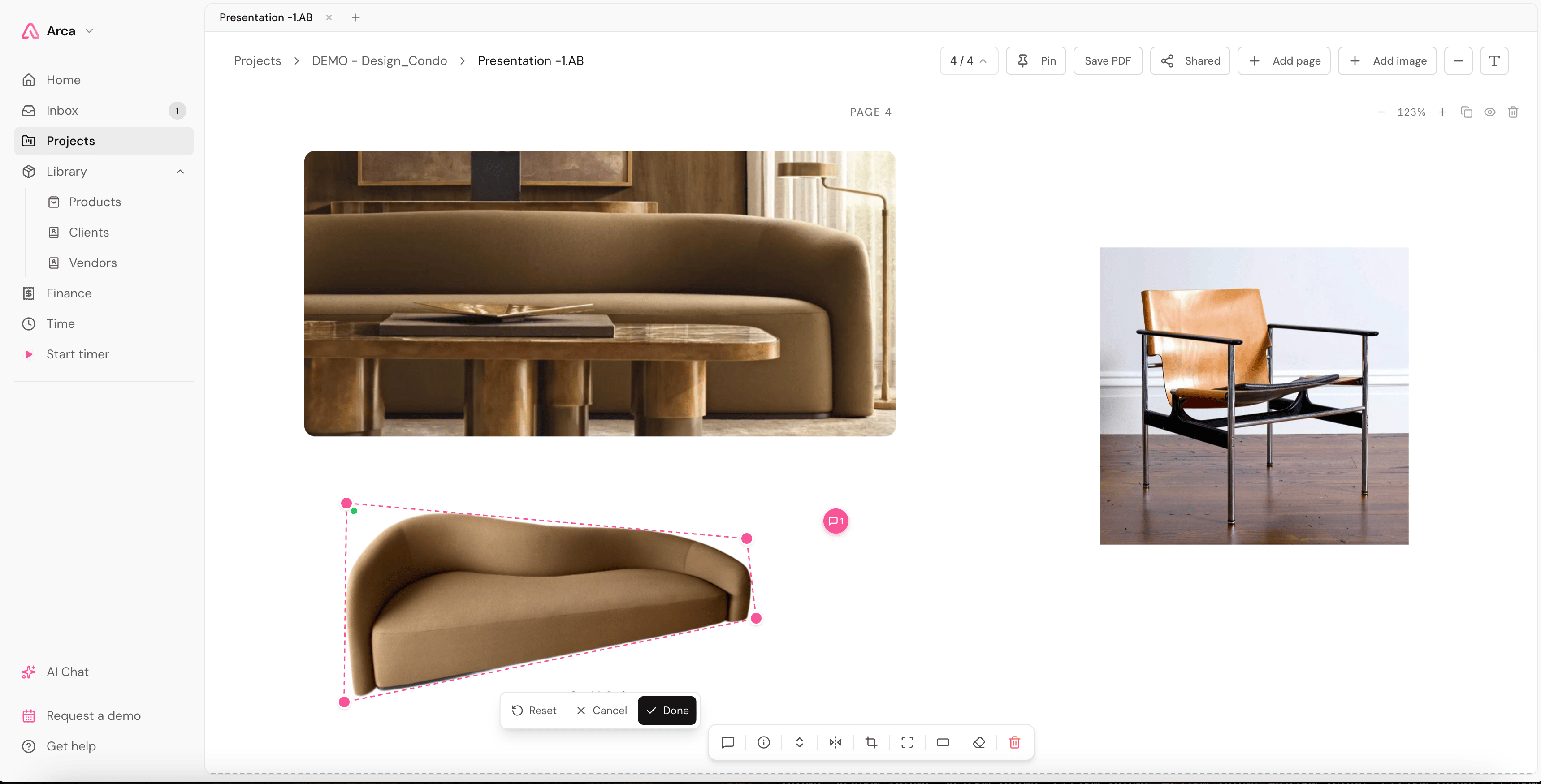The image size is (1541, 784).
Task: Click the 123% zoom value
Action: tap(1411, 112)
